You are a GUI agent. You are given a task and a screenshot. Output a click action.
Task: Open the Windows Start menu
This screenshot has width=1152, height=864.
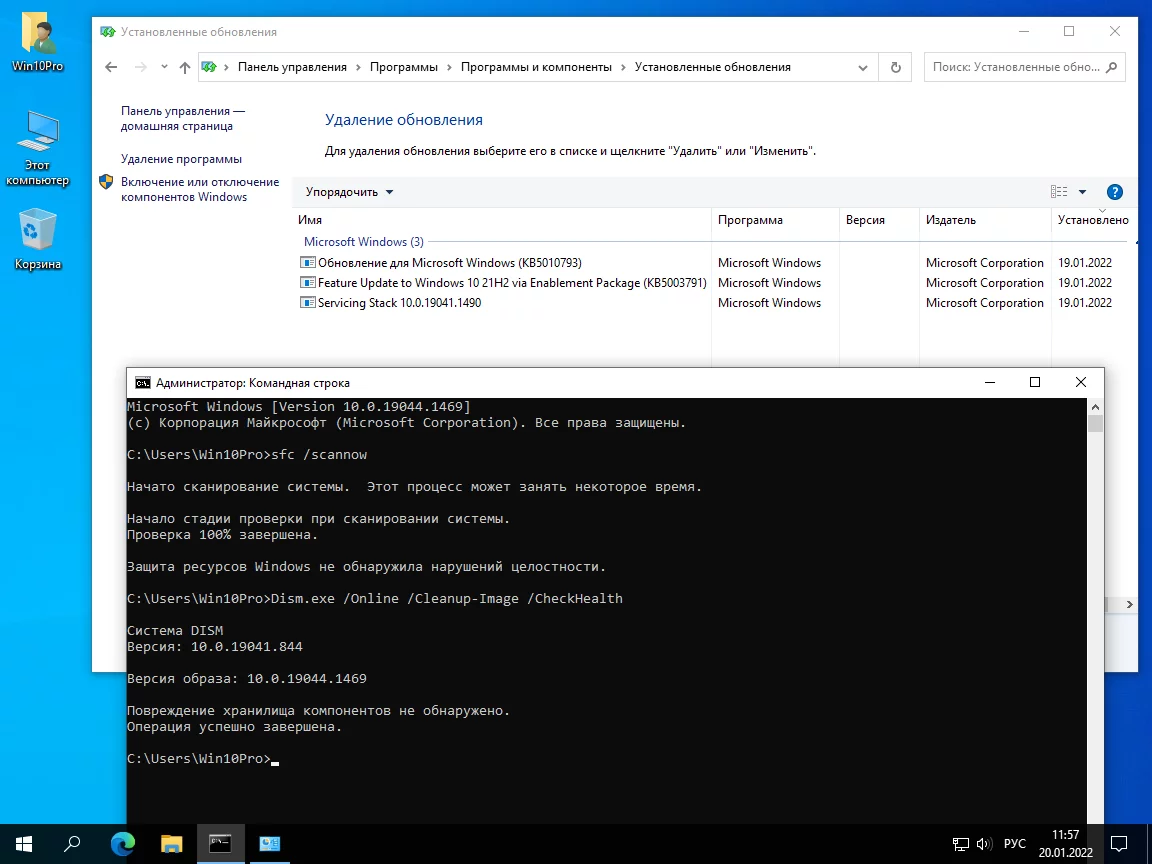point(24,843)
